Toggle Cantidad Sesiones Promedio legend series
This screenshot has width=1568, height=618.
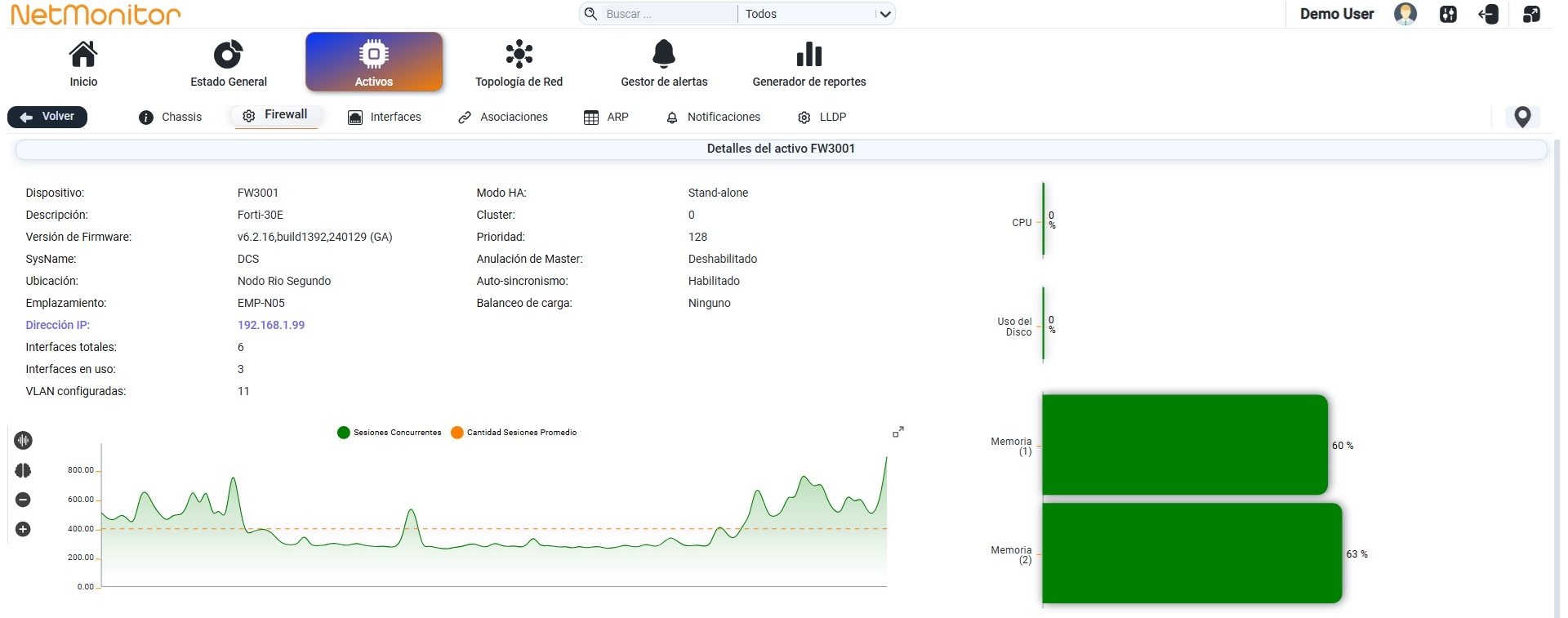tap(514, 433)
